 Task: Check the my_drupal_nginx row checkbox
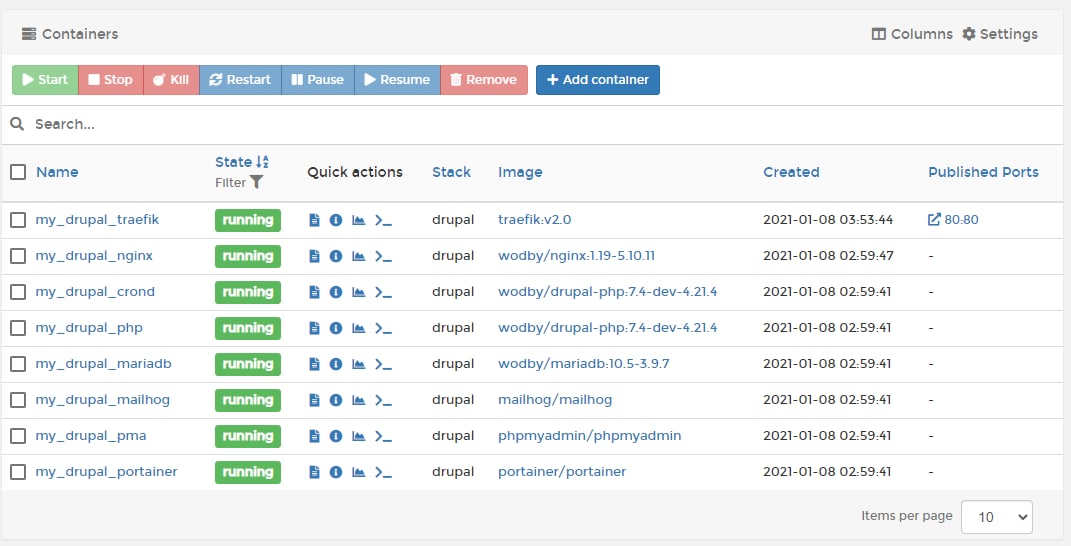click(18, 256)
